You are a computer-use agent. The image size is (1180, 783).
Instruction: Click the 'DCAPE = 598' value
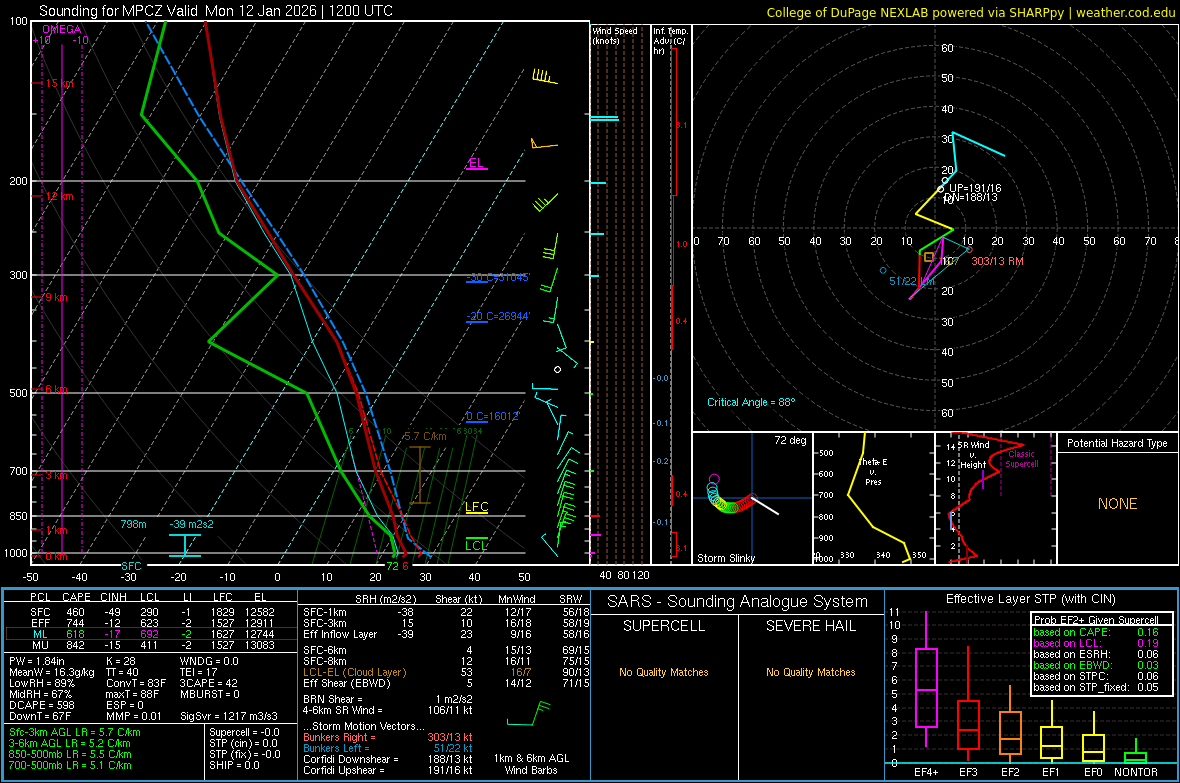point(41,705)
